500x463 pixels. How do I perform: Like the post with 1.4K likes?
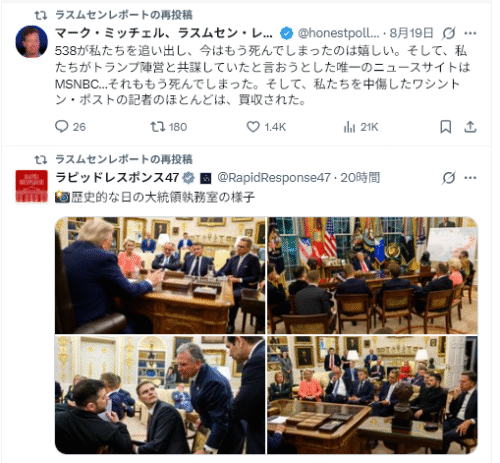pyautogui.click(x=266, y=127)
